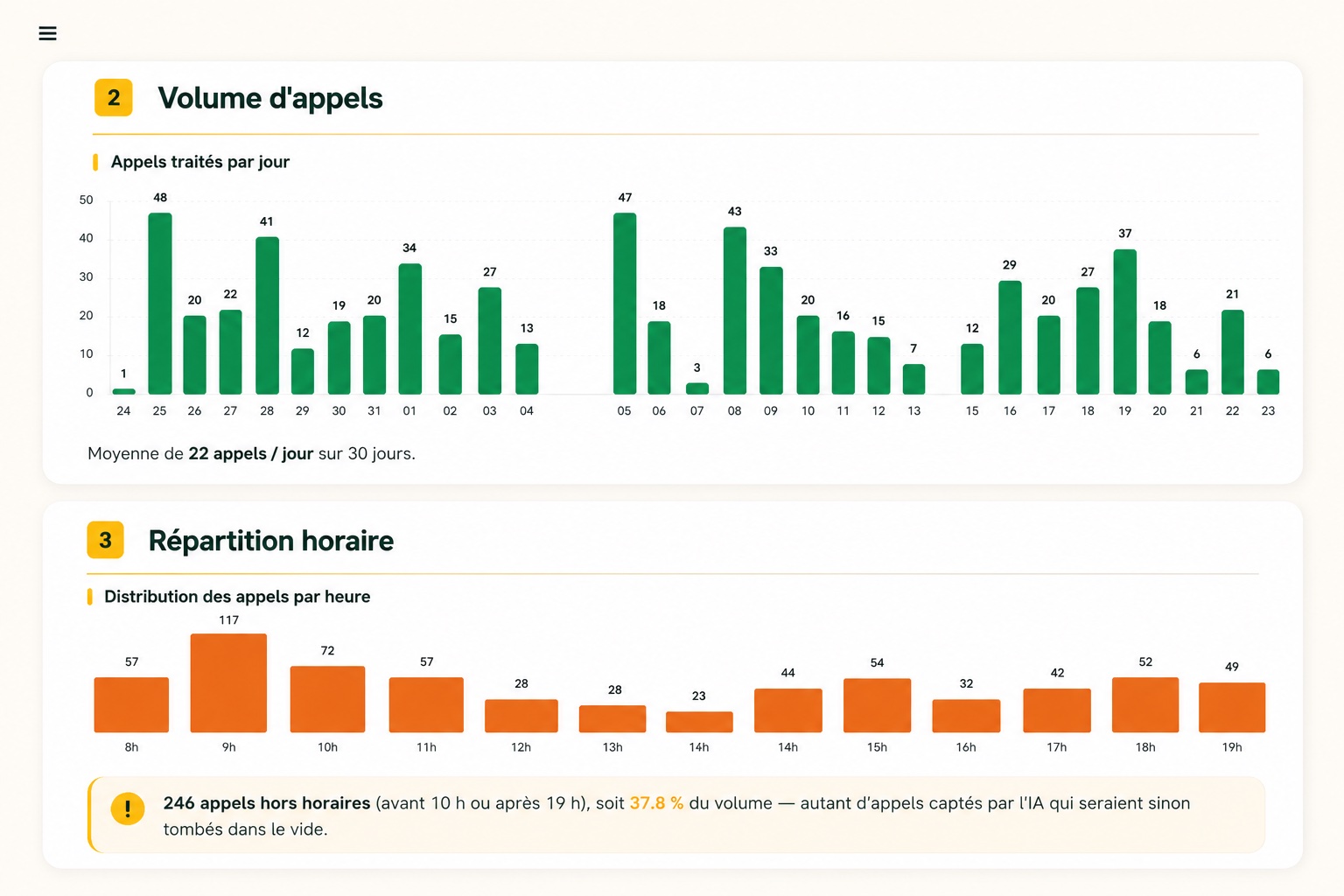This screenshot has width=1344, height=896.
Task: Click the text 246 appels hors horaires
Action: pyautogui.click(x=267, y=803)
